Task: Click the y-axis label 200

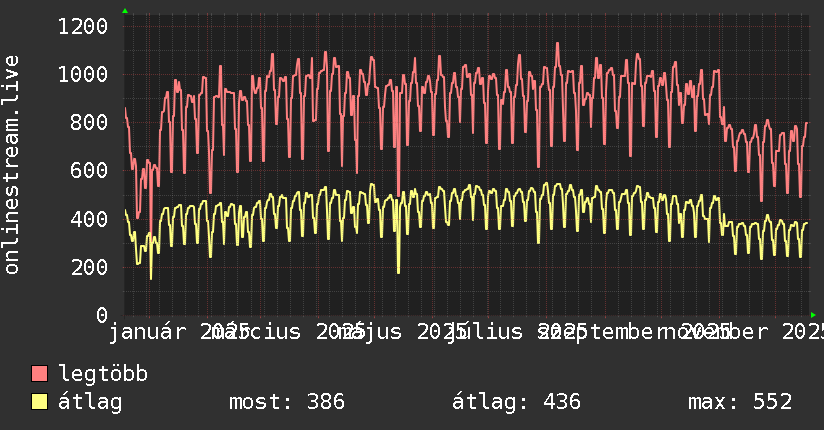Action: (89, 267)
